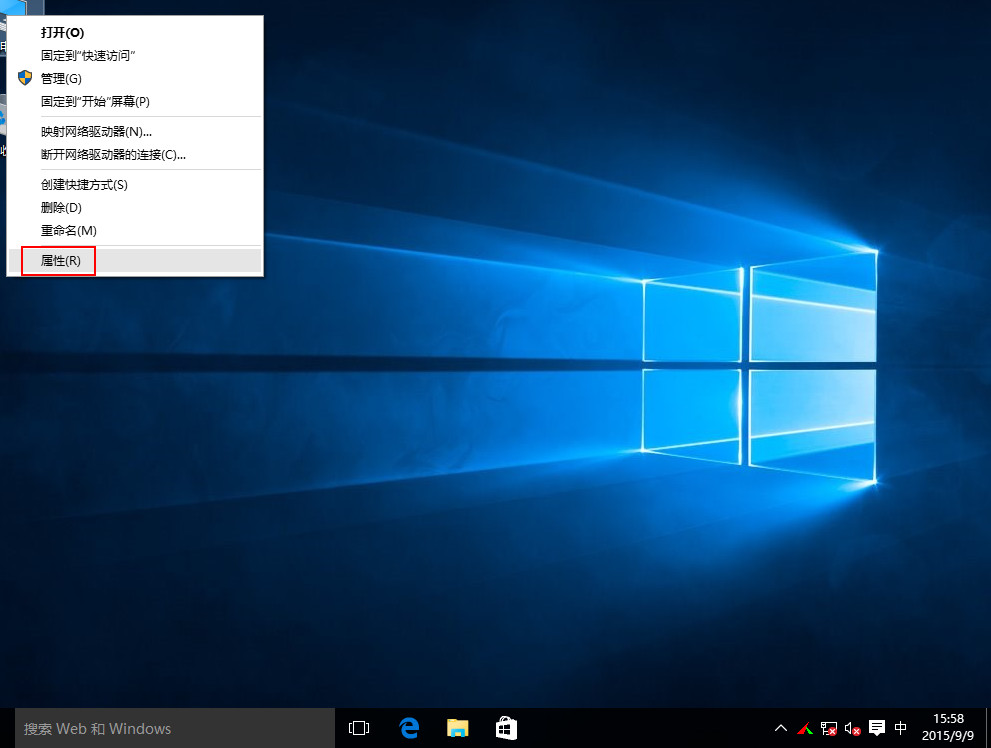Viewport: 991px width, 748px height.
Task: Select 属性(R) in the context menu
Action: point(60,260)
